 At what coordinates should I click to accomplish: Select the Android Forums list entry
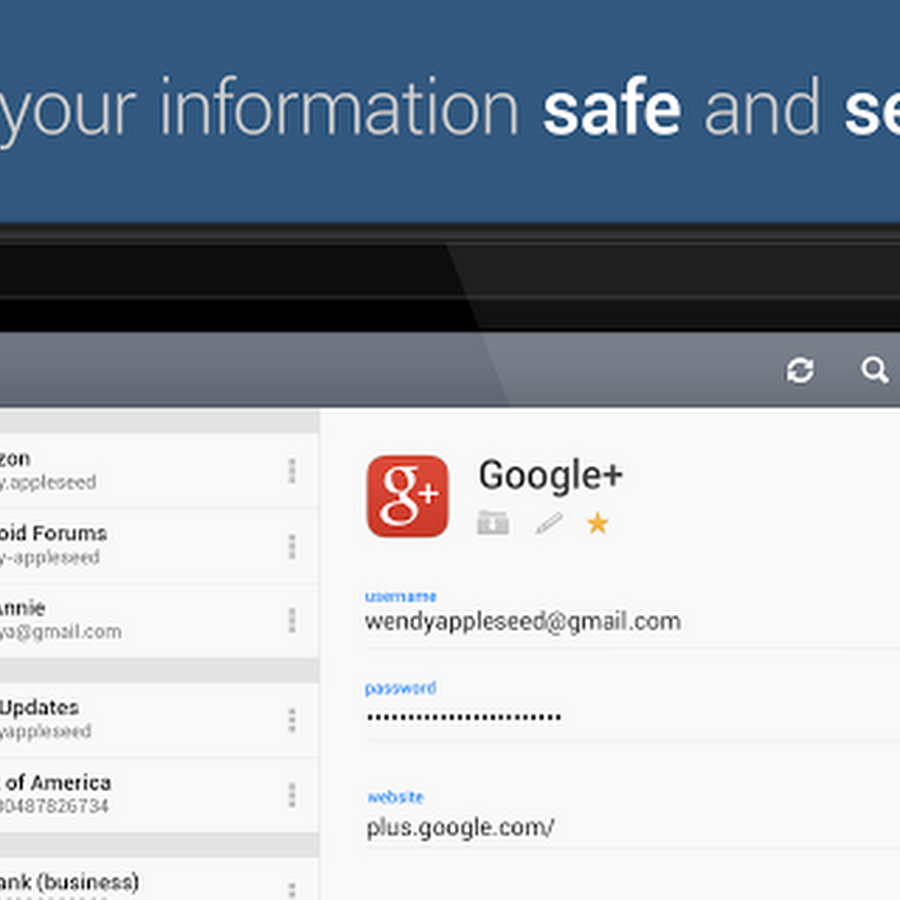click(x=120, y=545)
